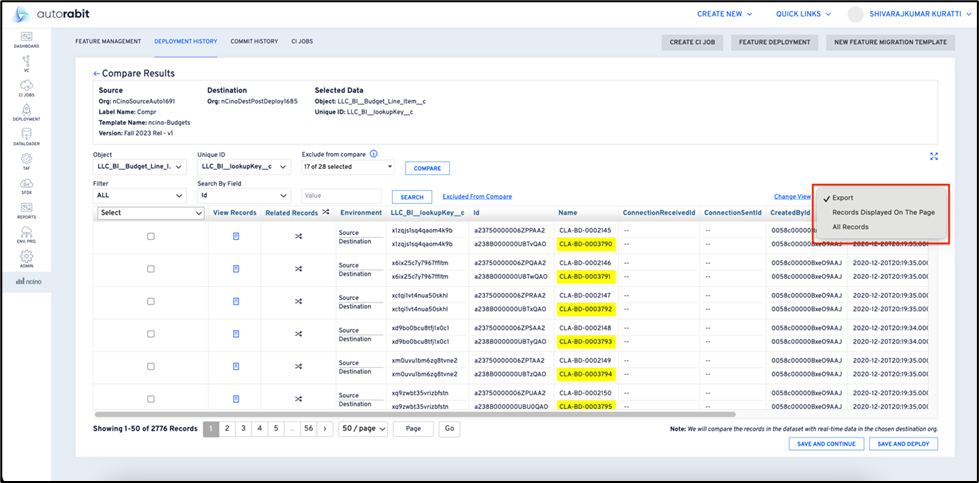View records for row xd9bo0bcu8tfj1x0c1

(x=236, y=333)
